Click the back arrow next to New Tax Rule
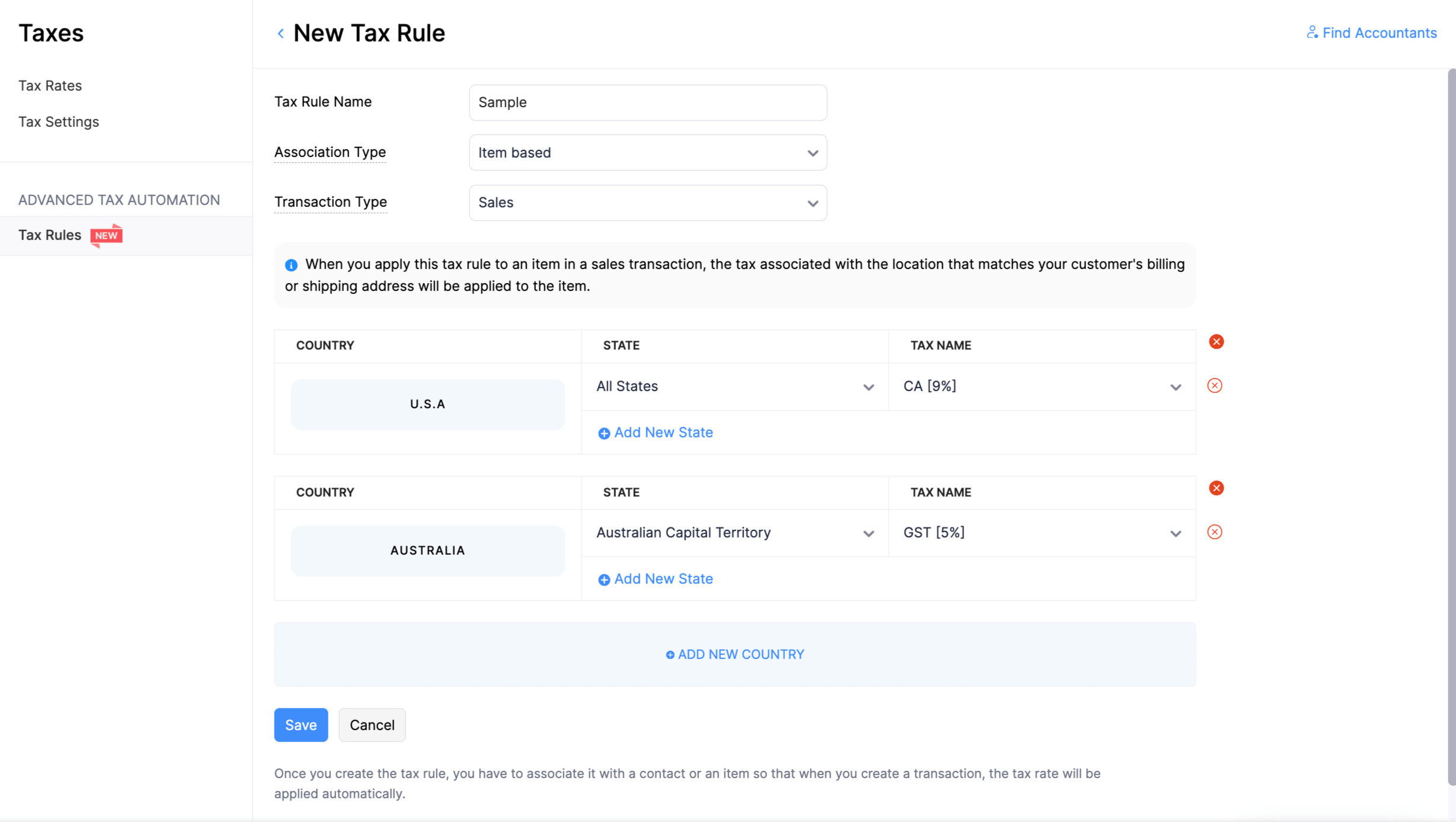Image resolution: width=1456 pixels, height=822 pixels. 280,33
